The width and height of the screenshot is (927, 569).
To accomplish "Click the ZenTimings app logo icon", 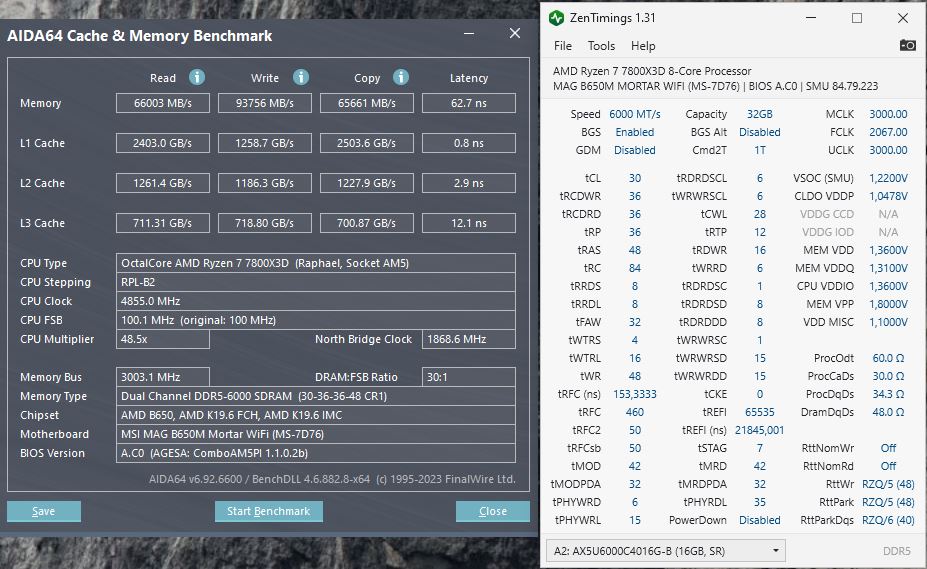I will [556, 18].
